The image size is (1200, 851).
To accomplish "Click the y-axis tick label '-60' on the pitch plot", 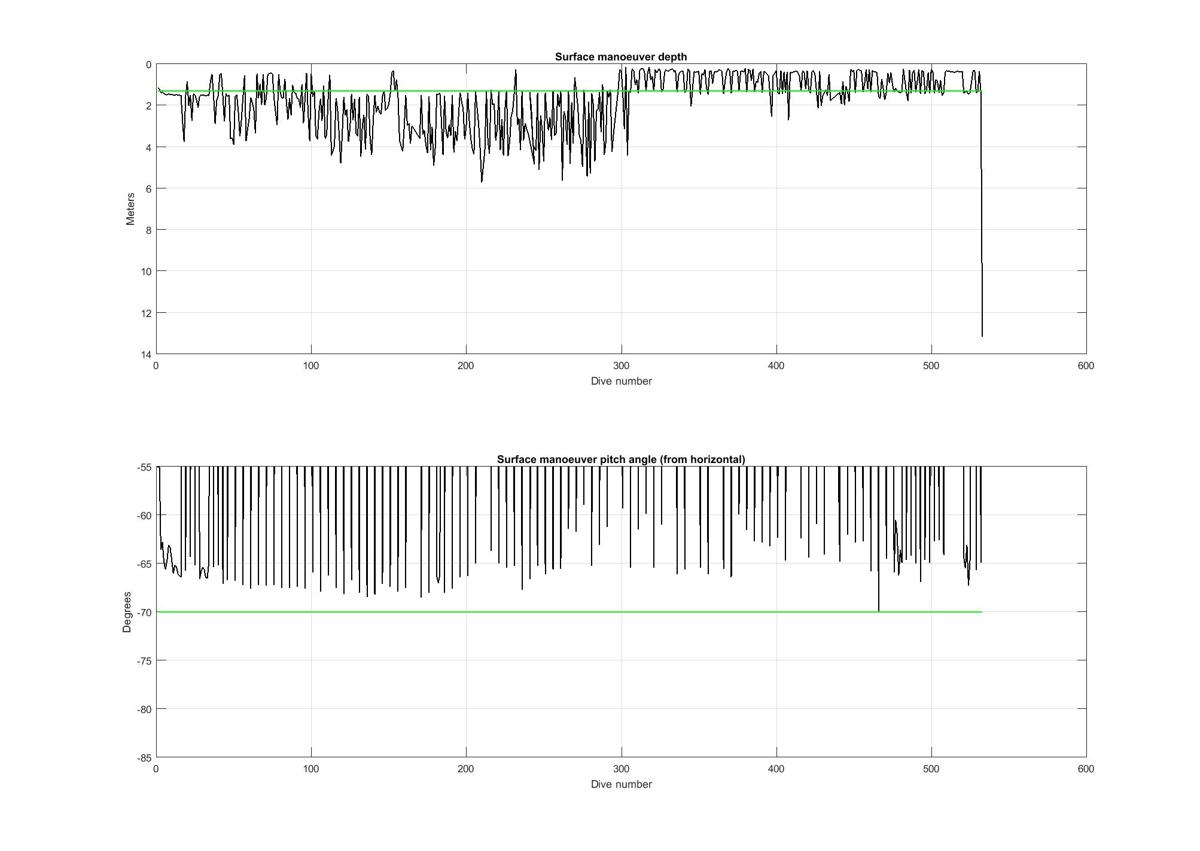I will [143, 515].
